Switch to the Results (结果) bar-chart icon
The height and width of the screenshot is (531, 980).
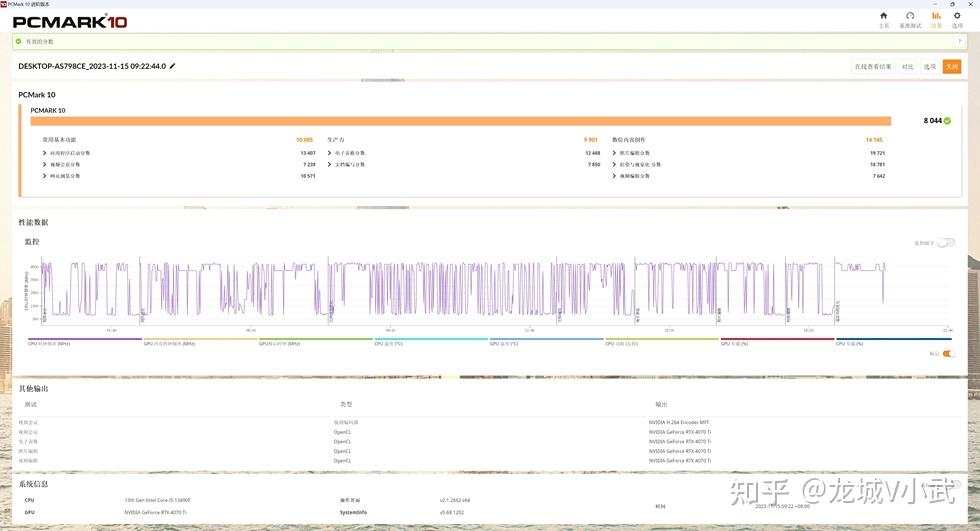(936, 16)
